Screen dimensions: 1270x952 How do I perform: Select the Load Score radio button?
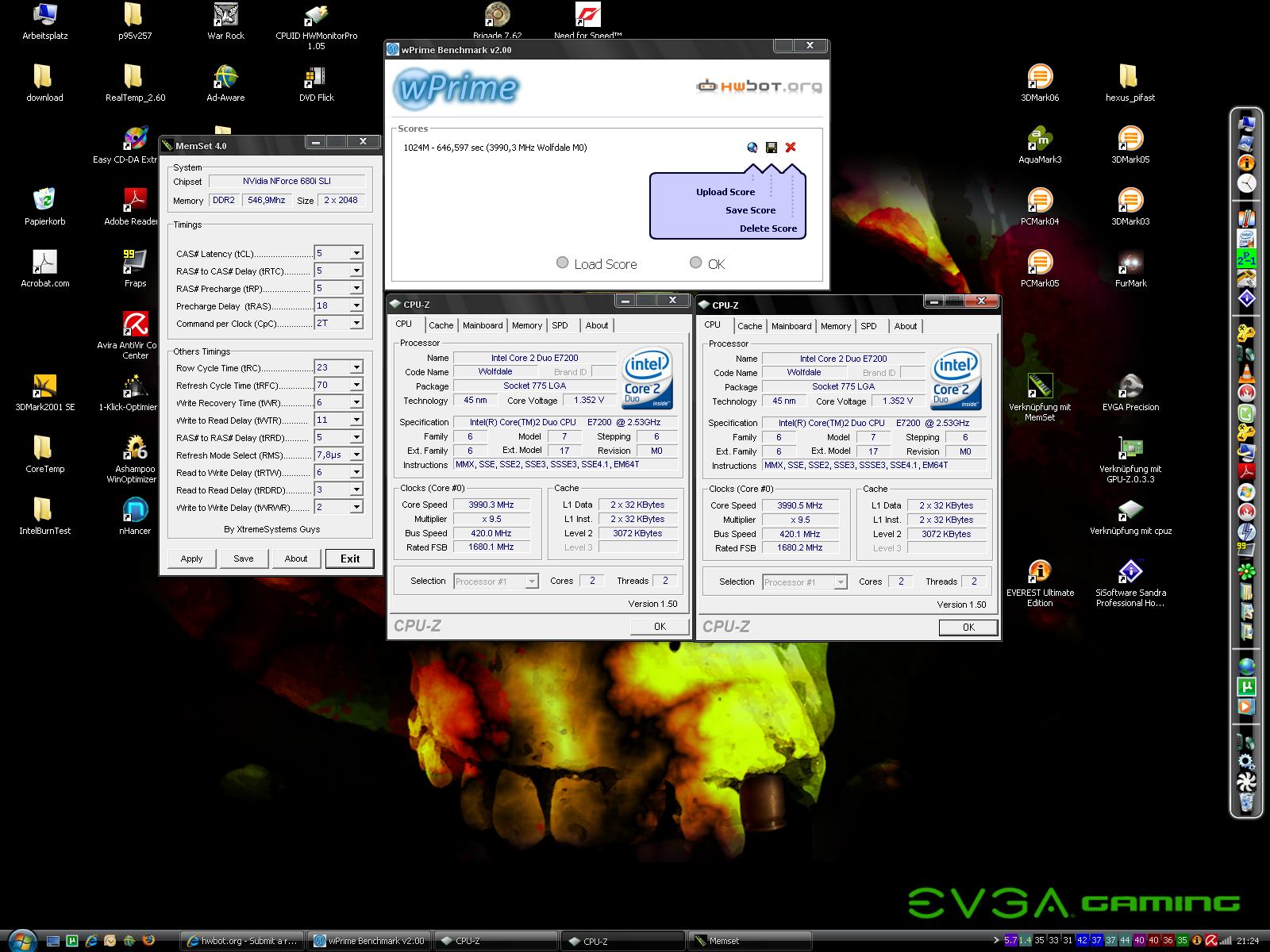click(x=562, y=263)
